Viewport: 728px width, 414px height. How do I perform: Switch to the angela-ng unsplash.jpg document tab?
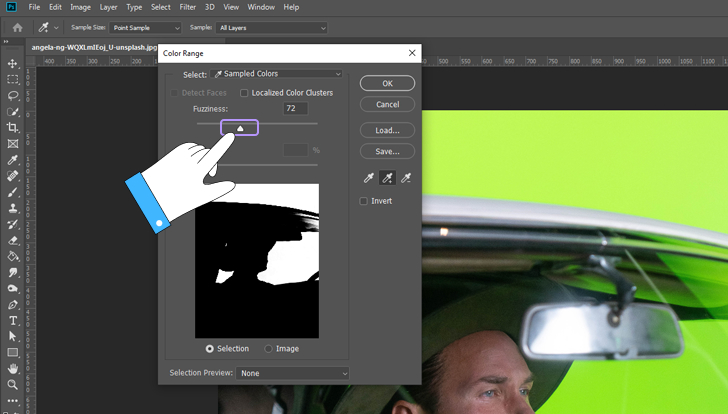click(93, 47)
